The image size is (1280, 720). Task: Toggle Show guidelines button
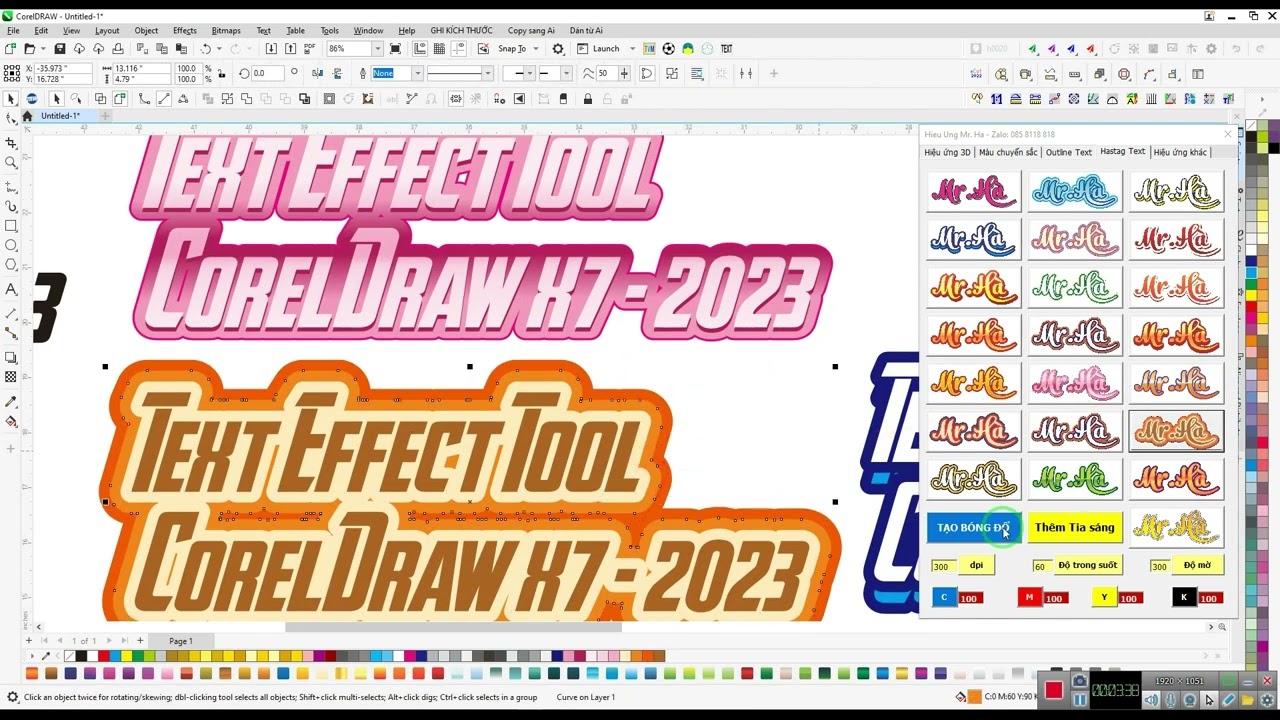pyautogui.click(x=458, y=49)
